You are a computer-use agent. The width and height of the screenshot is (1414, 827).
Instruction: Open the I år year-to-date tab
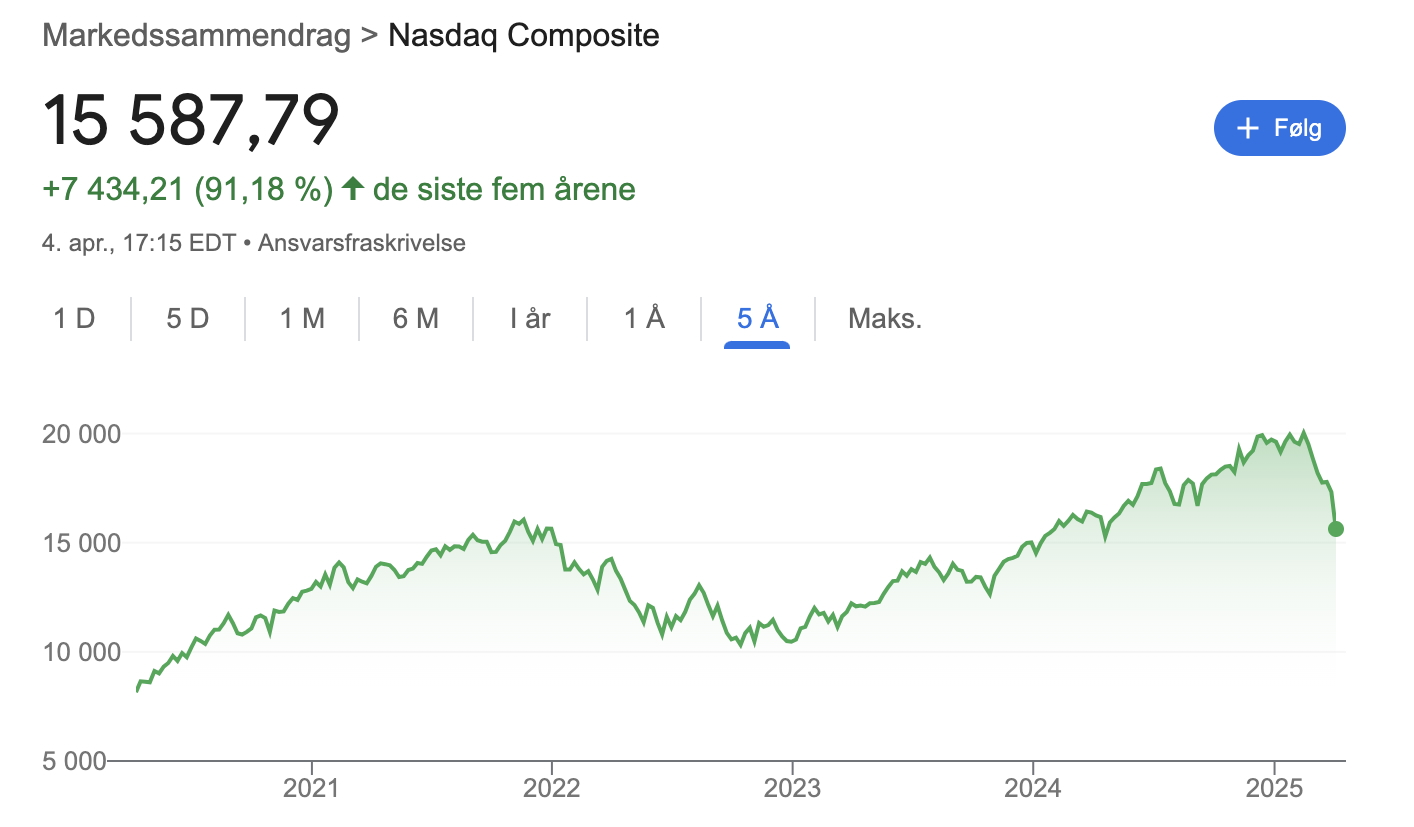coord(530,319)
